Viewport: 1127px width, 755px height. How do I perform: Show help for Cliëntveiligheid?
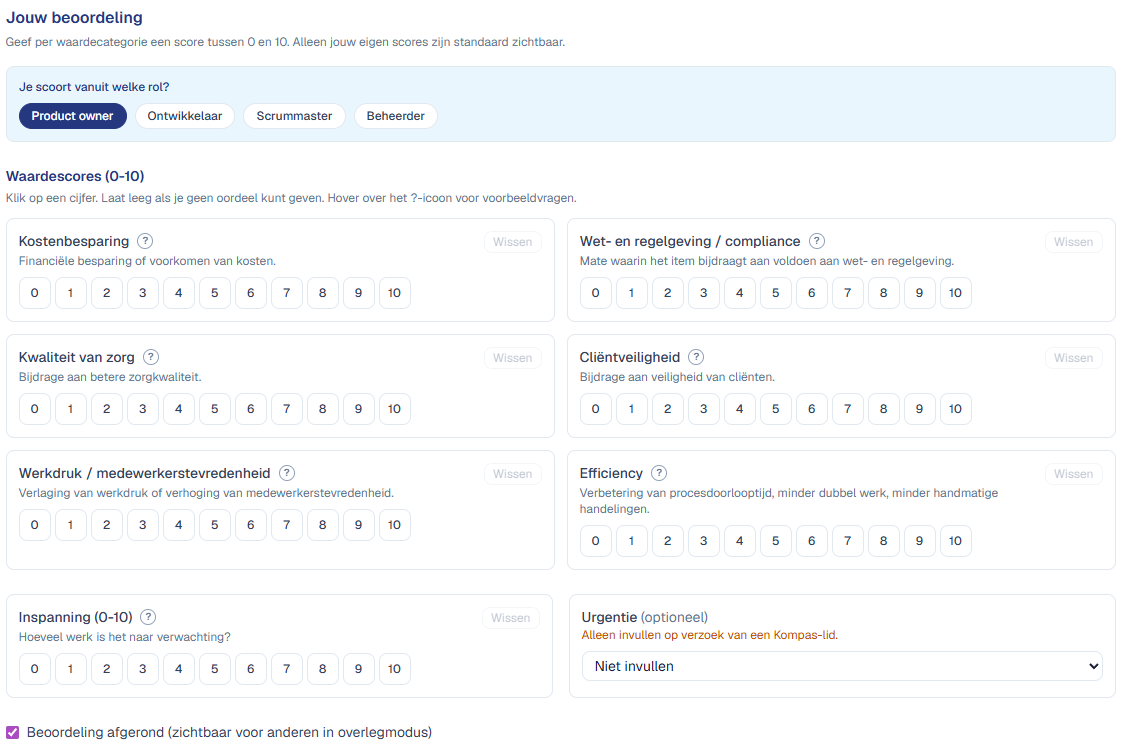pos(696,357)
